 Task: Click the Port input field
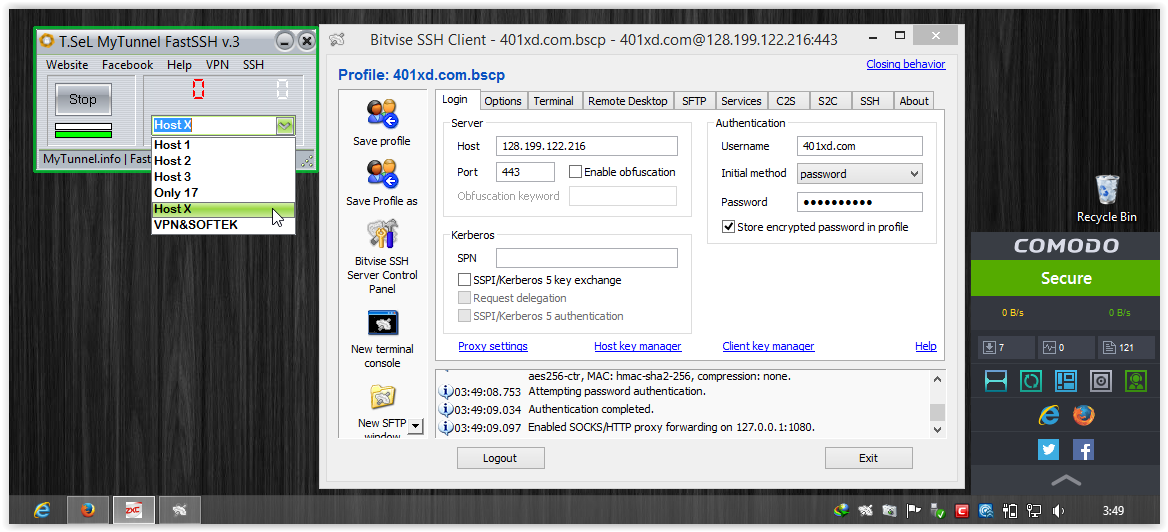(x=525, y=172)
